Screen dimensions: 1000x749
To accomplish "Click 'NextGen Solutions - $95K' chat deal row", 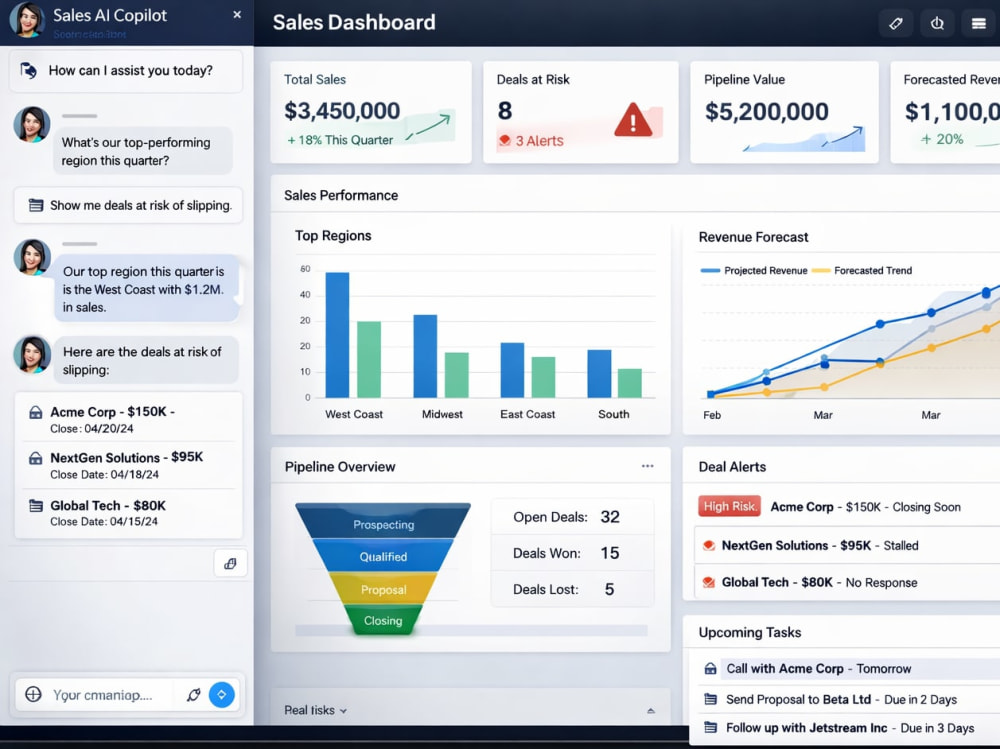I will (128, 465).
